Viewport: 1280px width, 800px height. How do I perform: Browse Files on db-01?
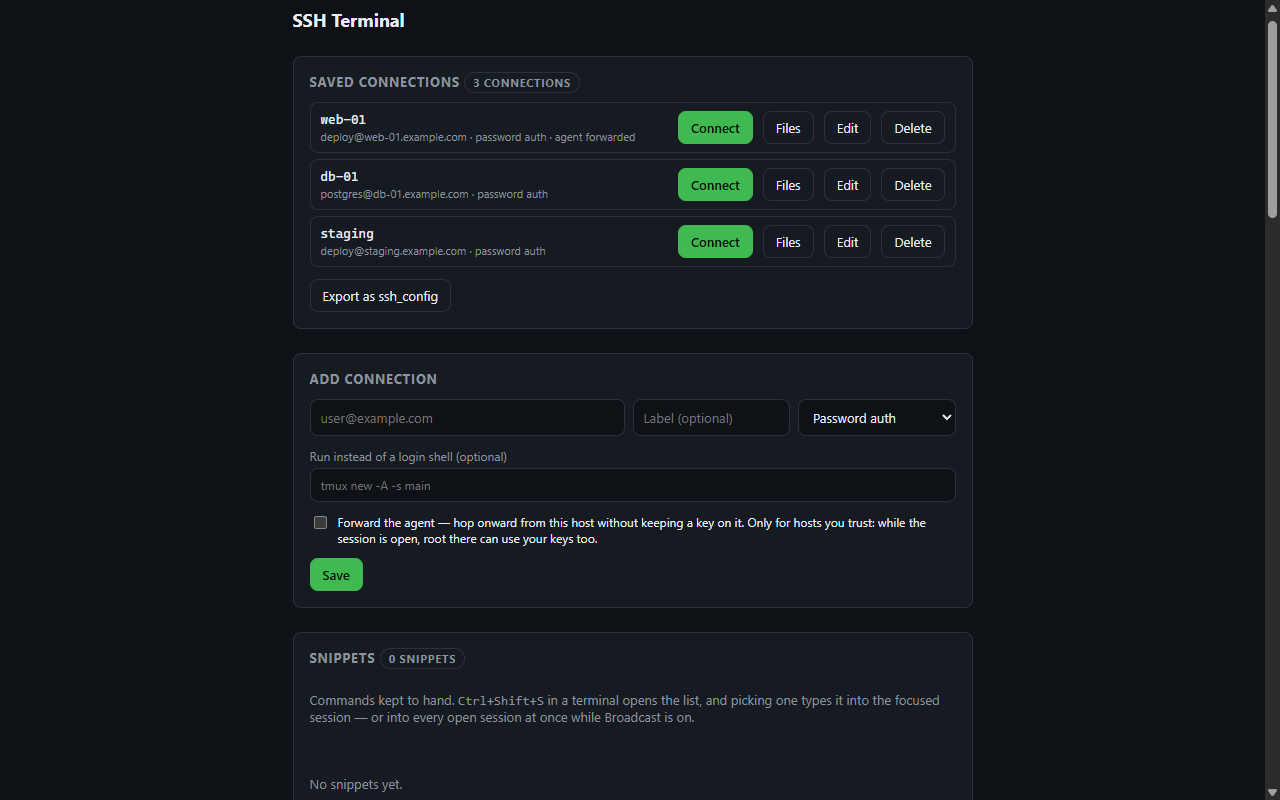pyautogui.click(x=788, y=185)
